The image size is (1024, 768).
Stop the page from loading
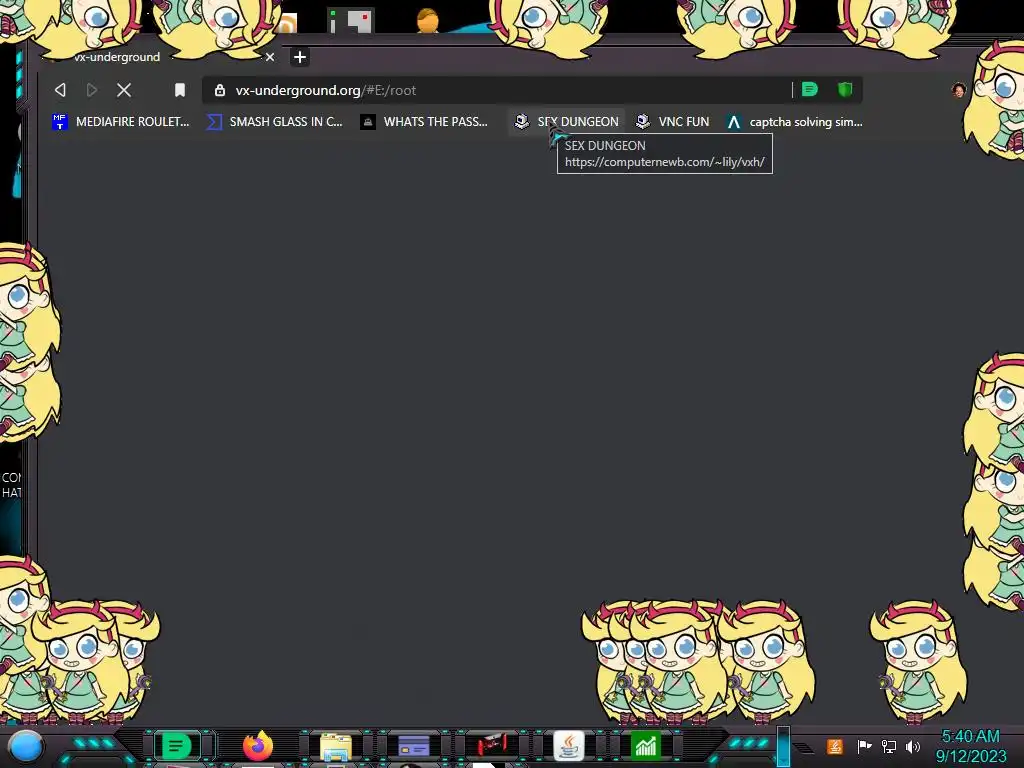[124, 90]
